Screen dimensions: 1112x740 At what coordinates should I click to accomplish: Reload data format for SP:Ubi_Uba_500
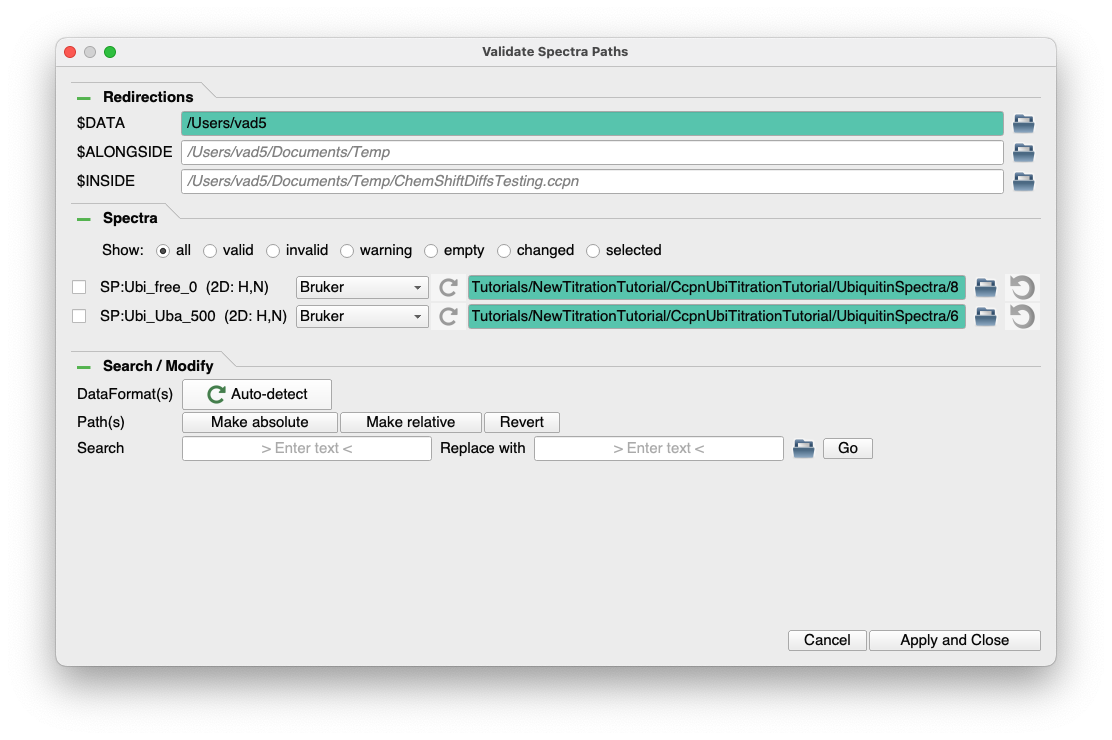[447, 316]
